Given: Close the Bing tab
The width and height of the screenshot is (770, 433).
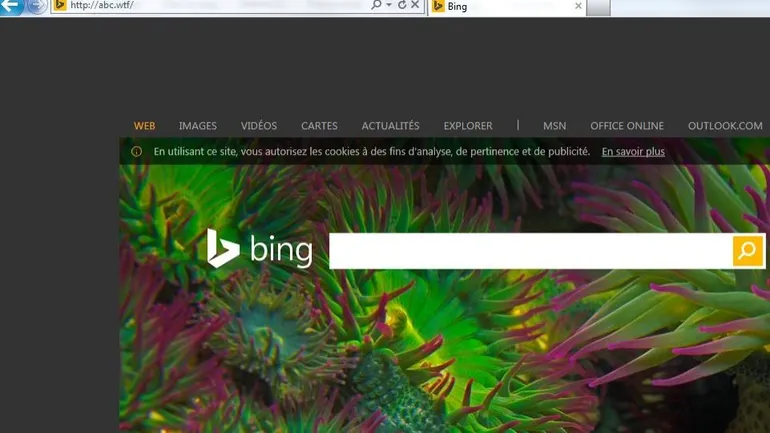Looking at the screenshot, I should [x=578, y=6].
